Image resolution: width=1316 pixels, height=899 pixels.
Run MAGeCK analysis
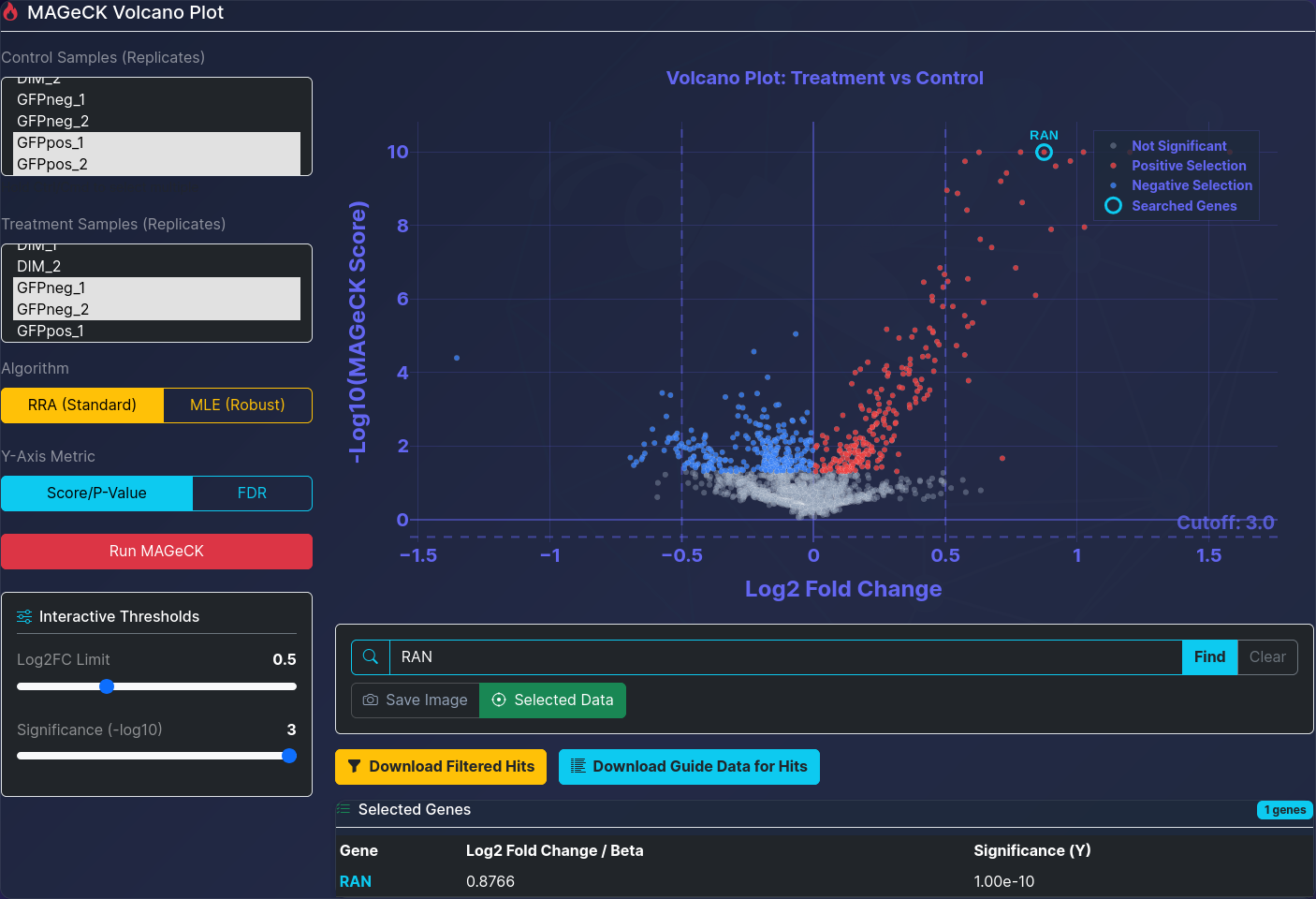tap(156, 552)
